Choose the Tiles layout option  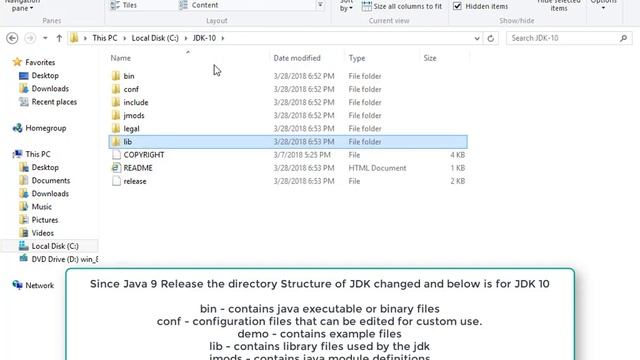tap(124, 5)
